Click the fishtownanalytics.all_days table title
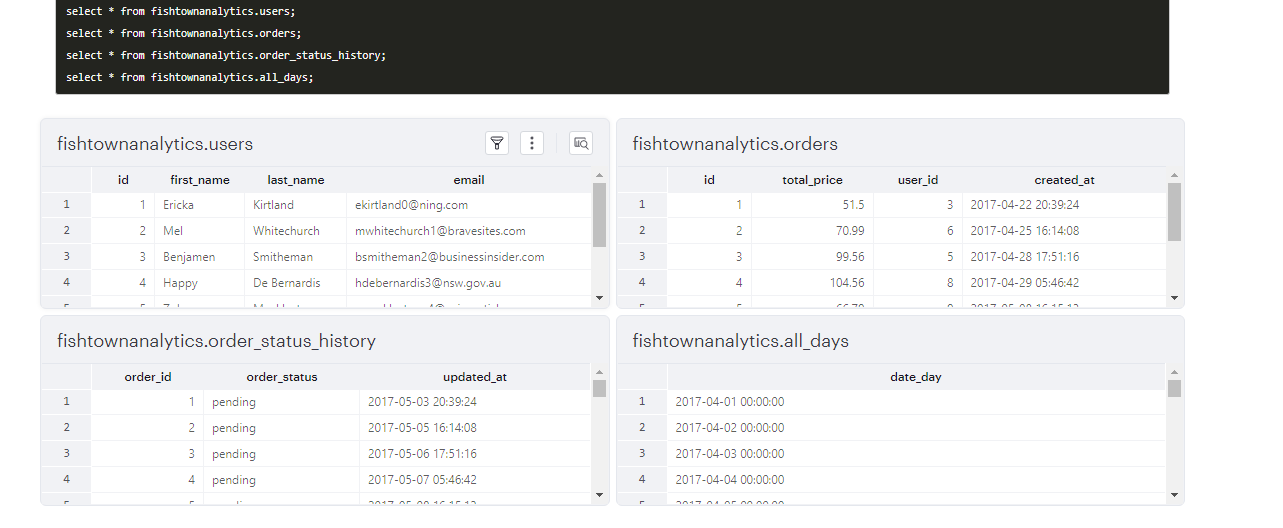Viewport: 1283px width, 528px height. (x=740, y=341)
